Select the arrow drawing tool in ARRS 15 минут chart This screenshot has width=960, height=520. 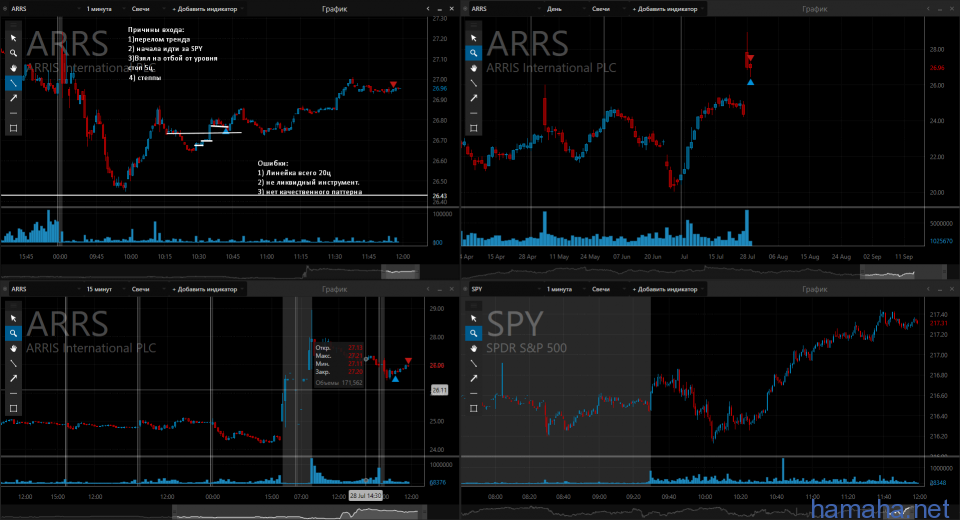click(x=13, y=379)
